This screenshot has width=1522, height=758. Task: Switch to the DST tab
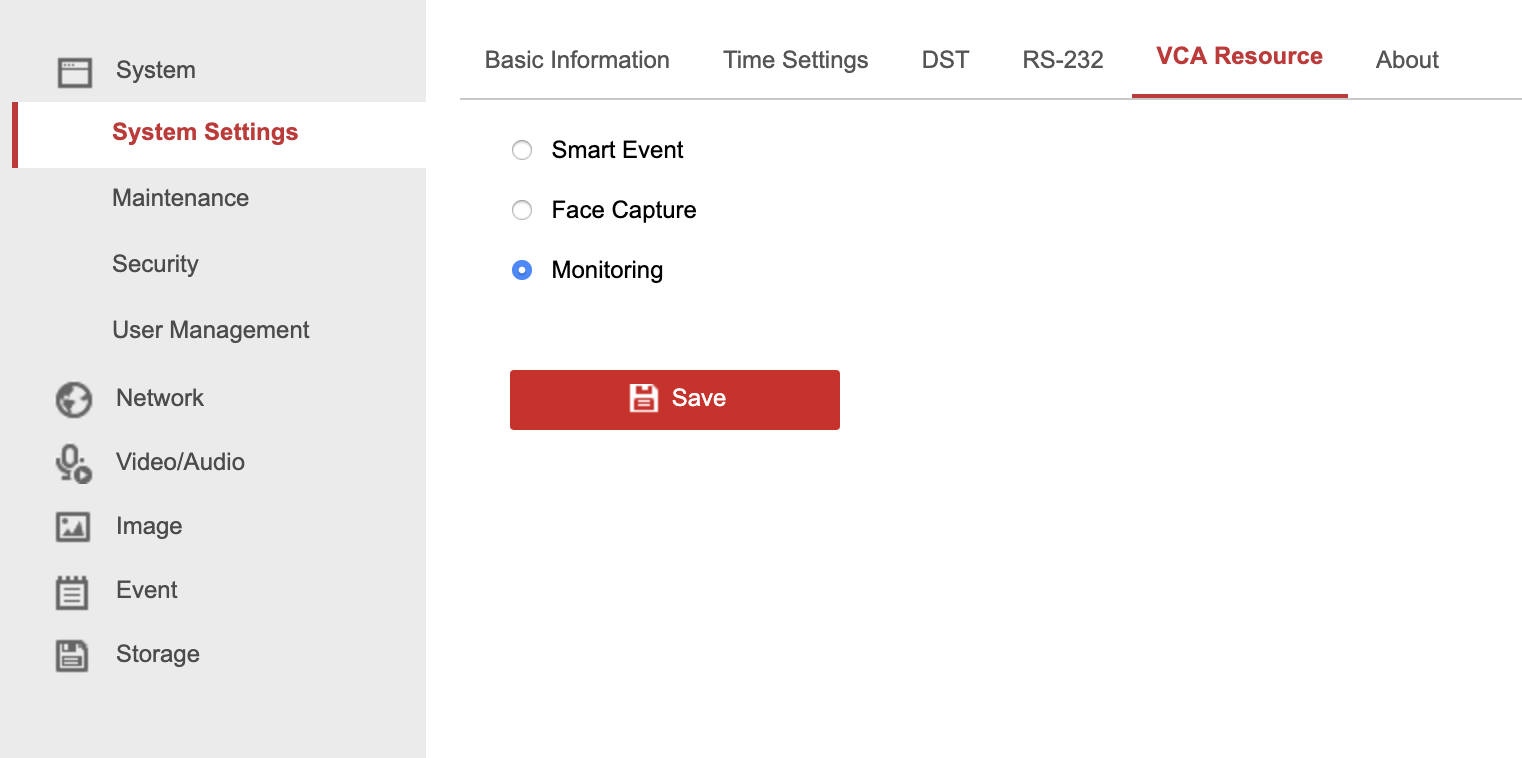pyautogui.click(x=945, y=60)
